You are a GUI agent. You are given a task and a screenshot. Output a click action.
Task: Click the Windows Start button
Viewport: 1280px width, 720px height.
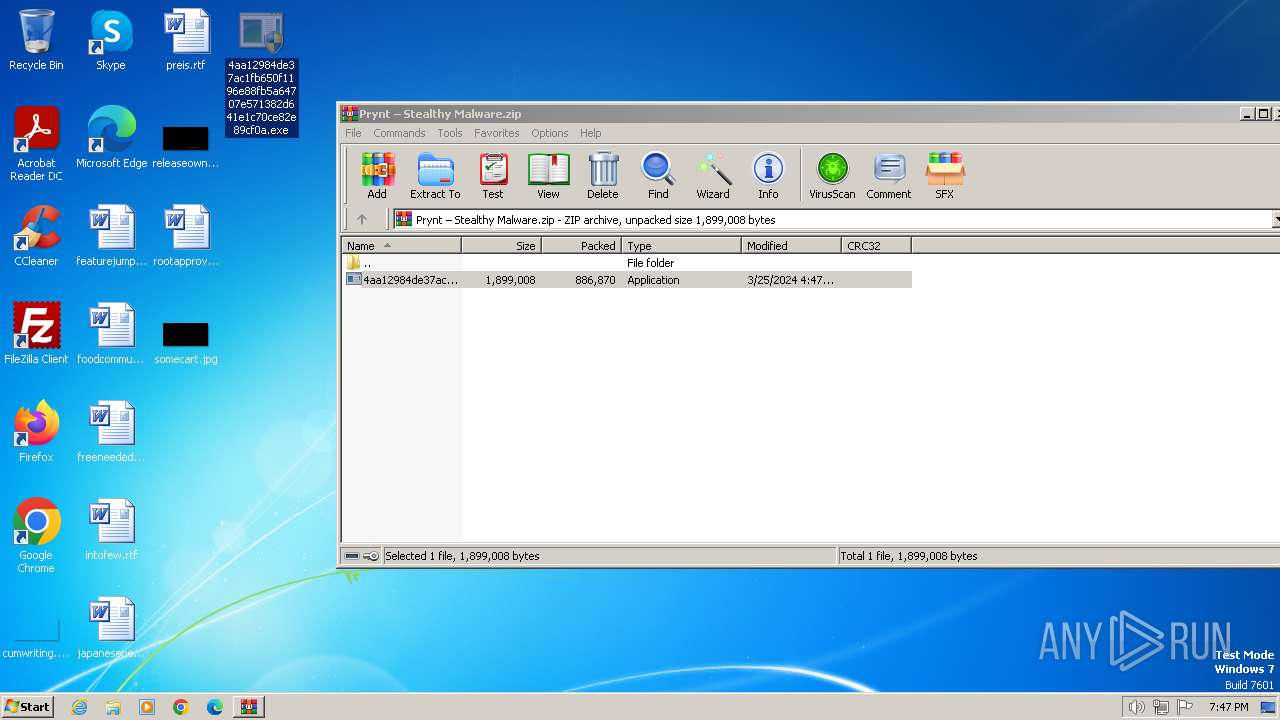[x=27, y=706]
